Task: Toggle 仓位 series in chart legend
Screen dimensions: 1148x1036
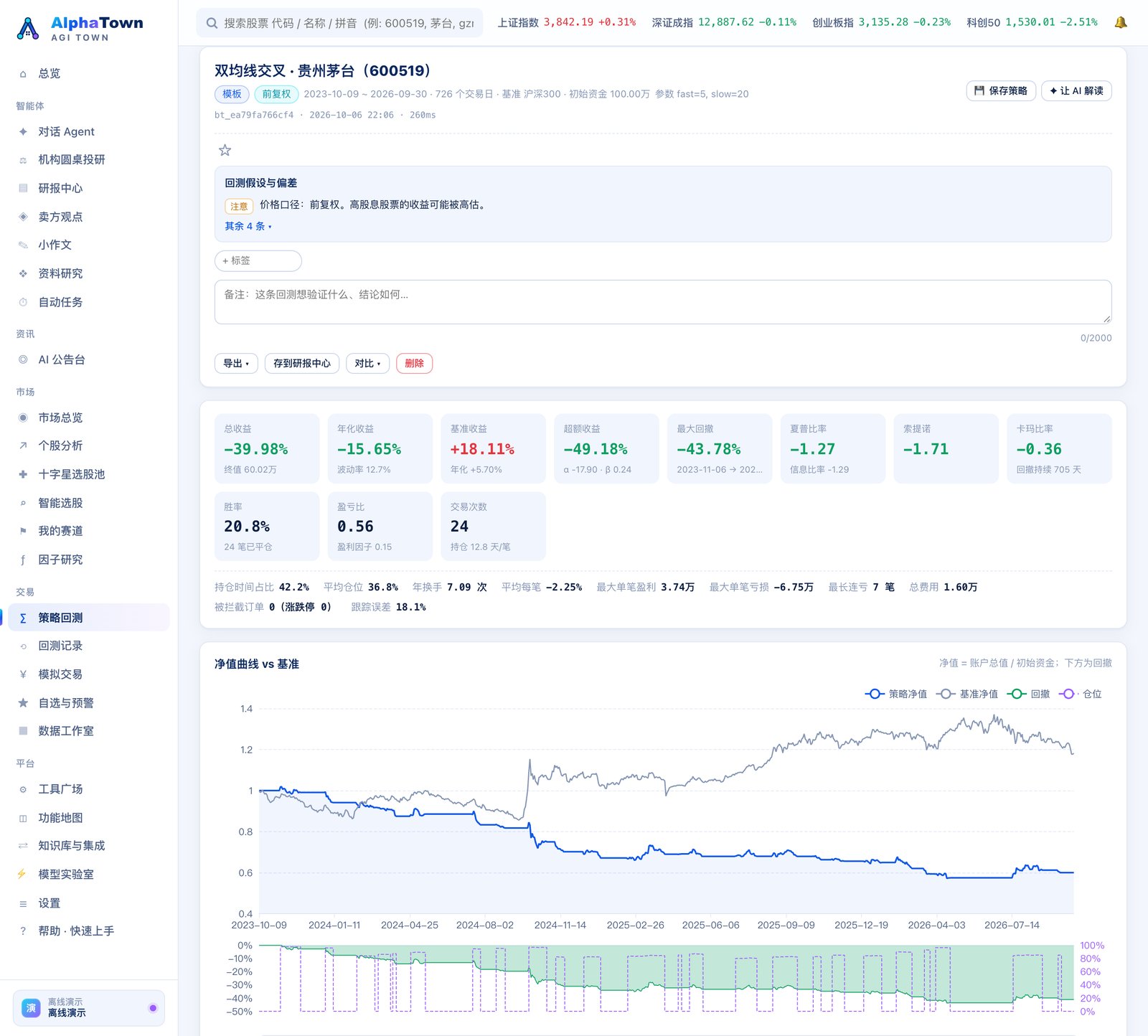Action: coord(1081,694)
